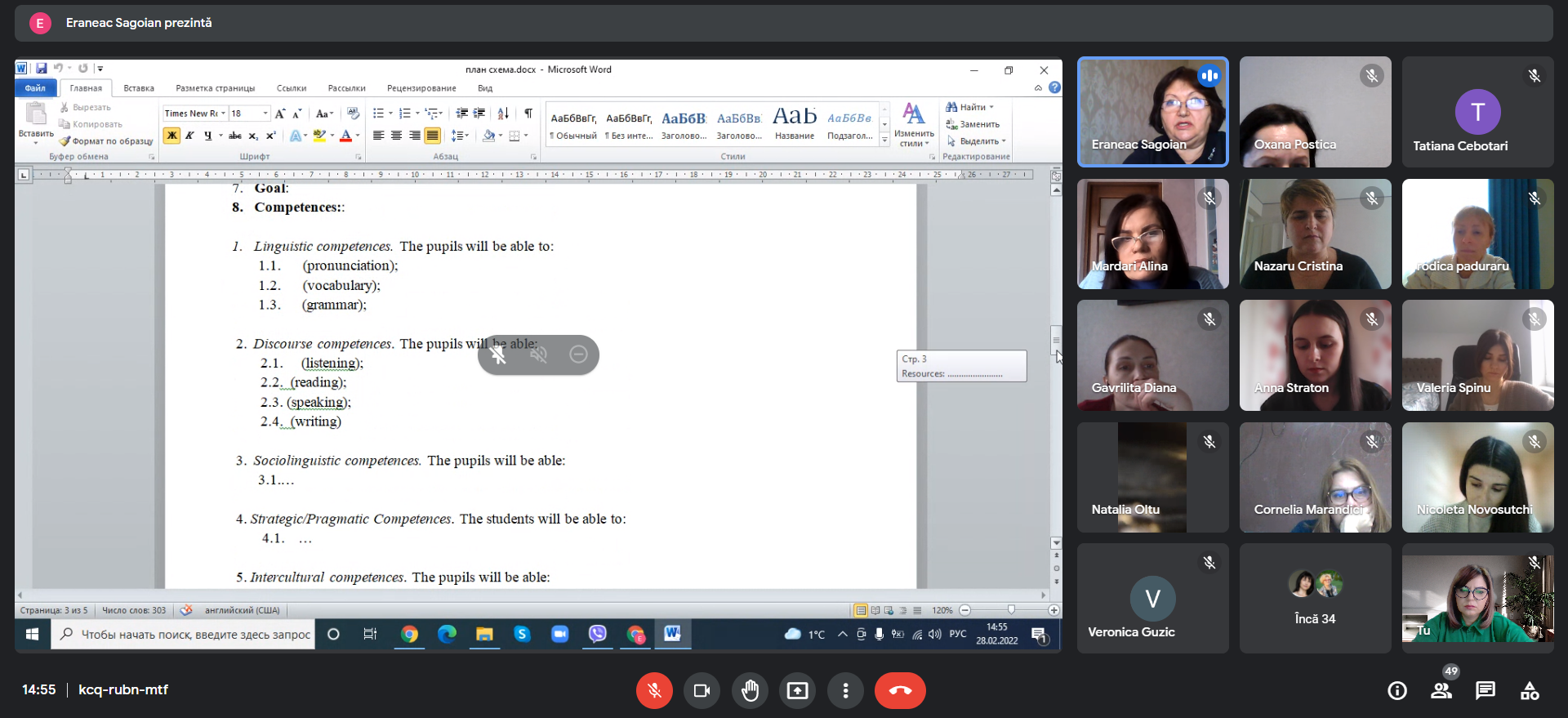Open the font size dropdown

[265, 114]
